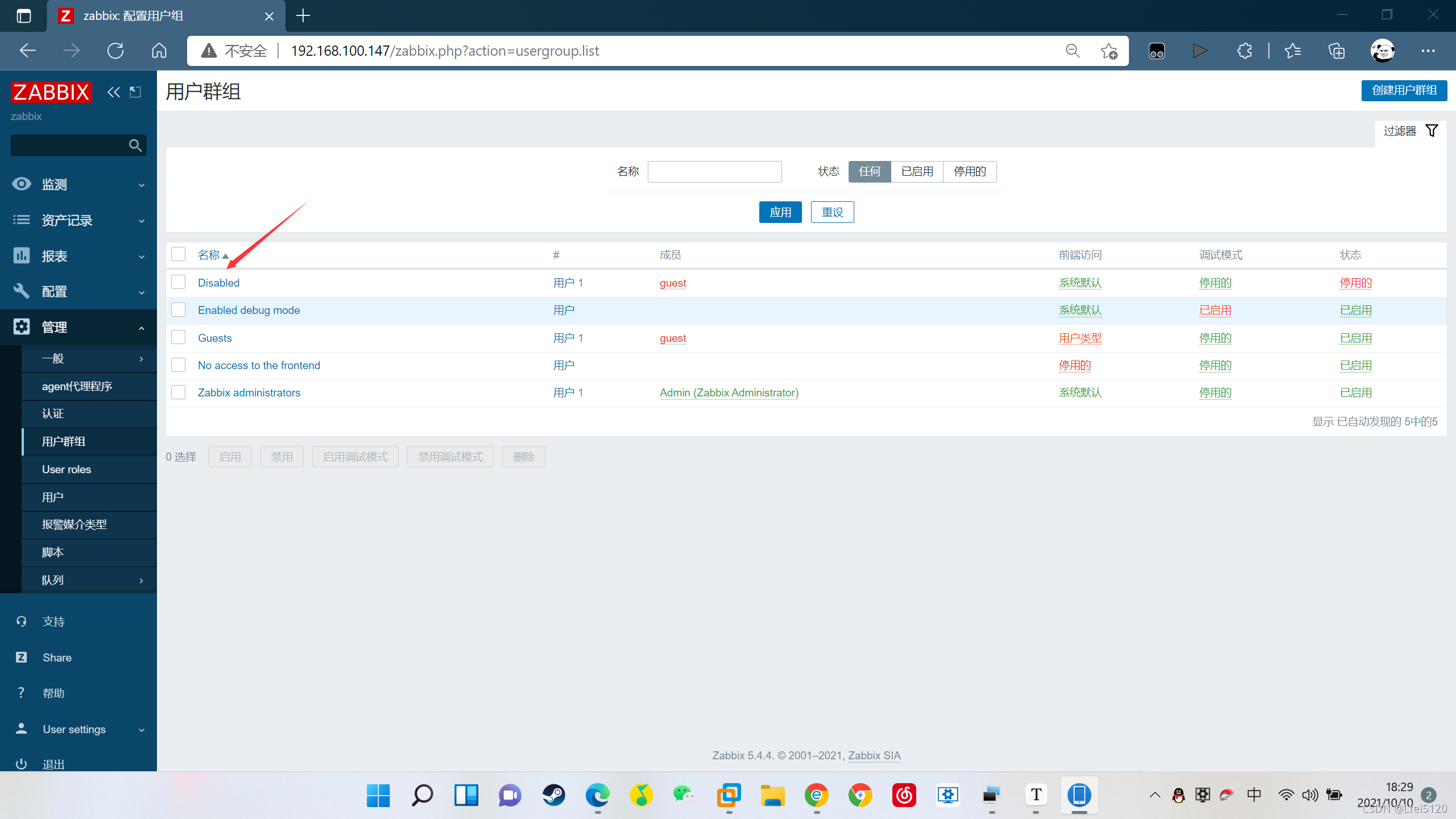The height and width of the screenshot is (819, 1456).
Task: Open the Zabbix administrators group link
Action: [x=249, y=392]
